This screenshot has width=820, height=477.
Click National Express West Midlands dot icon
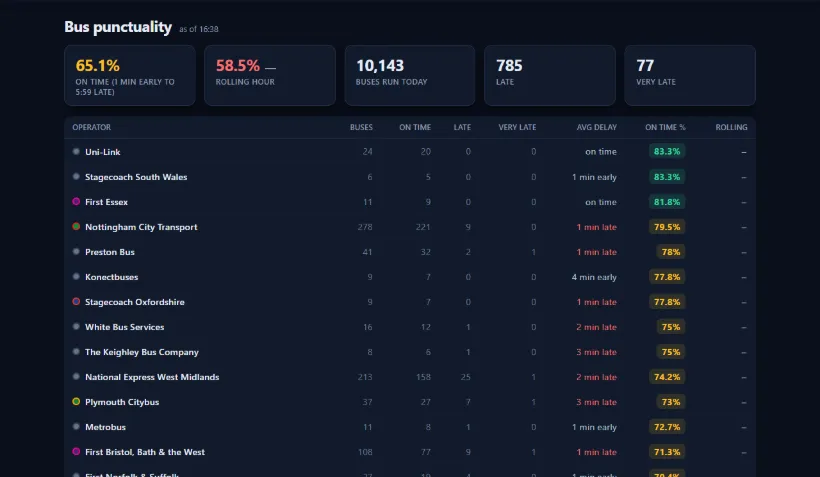click(76, 377)
